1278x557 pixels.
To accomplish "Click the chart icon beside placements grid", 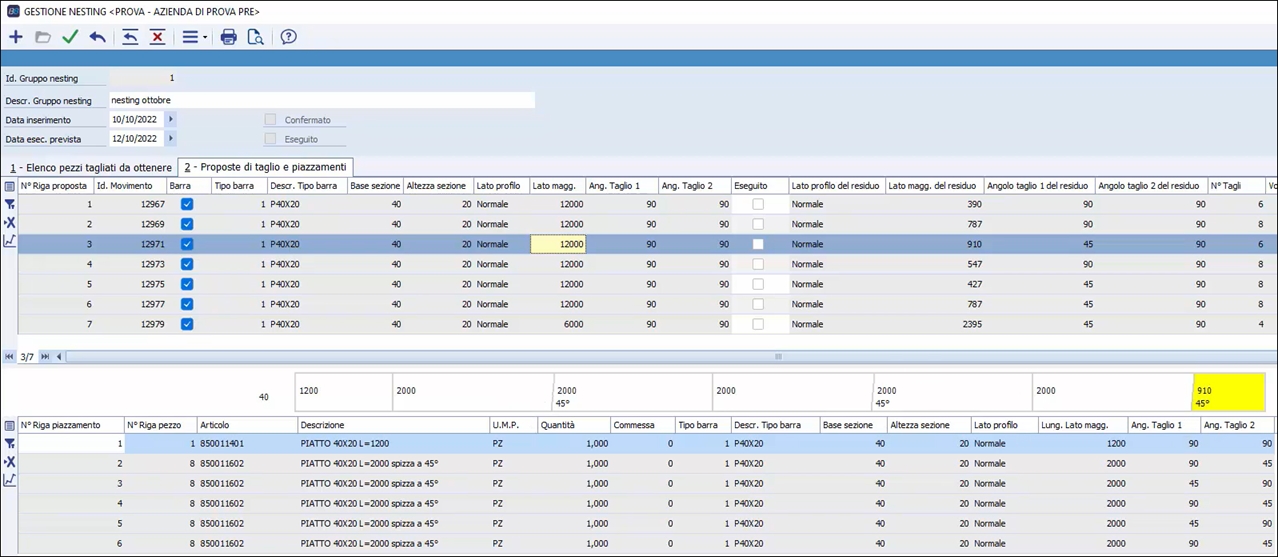I will (x=10, y=480).
